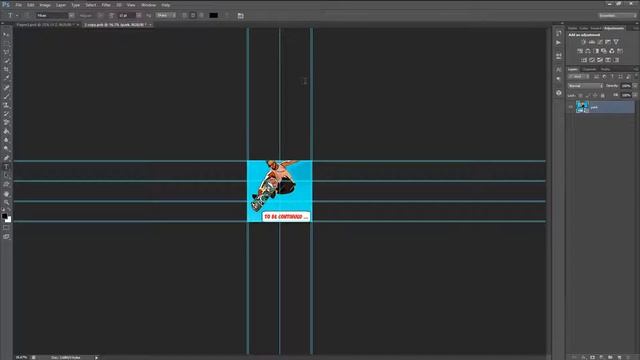Image resolution: width=640 pixels, height=360 pixels.
Task: Select the Brush tool
Action: pos(6,96)
